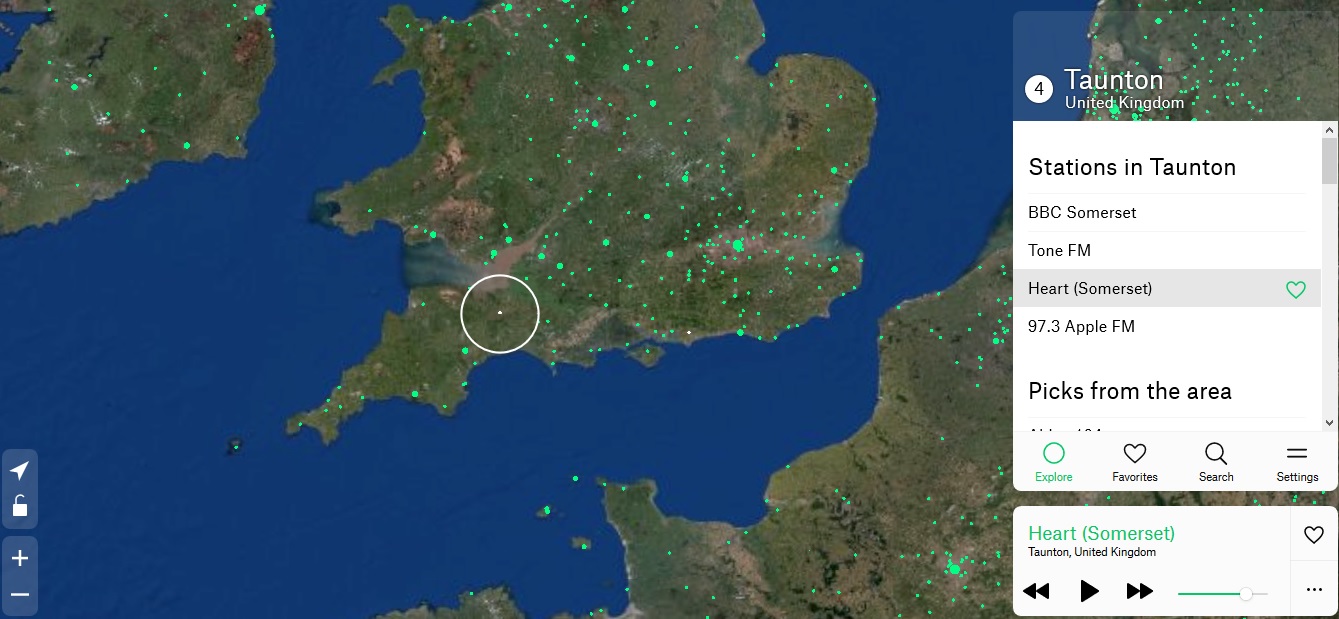
Task: Open the Search tab
Action: [x=1216, y=463]
